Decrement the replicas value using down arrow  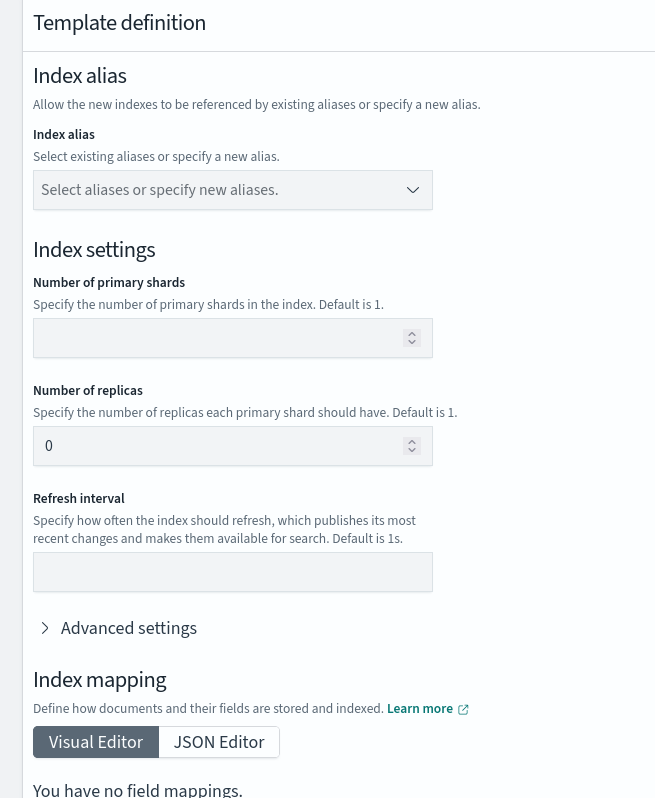coord(412,451)
